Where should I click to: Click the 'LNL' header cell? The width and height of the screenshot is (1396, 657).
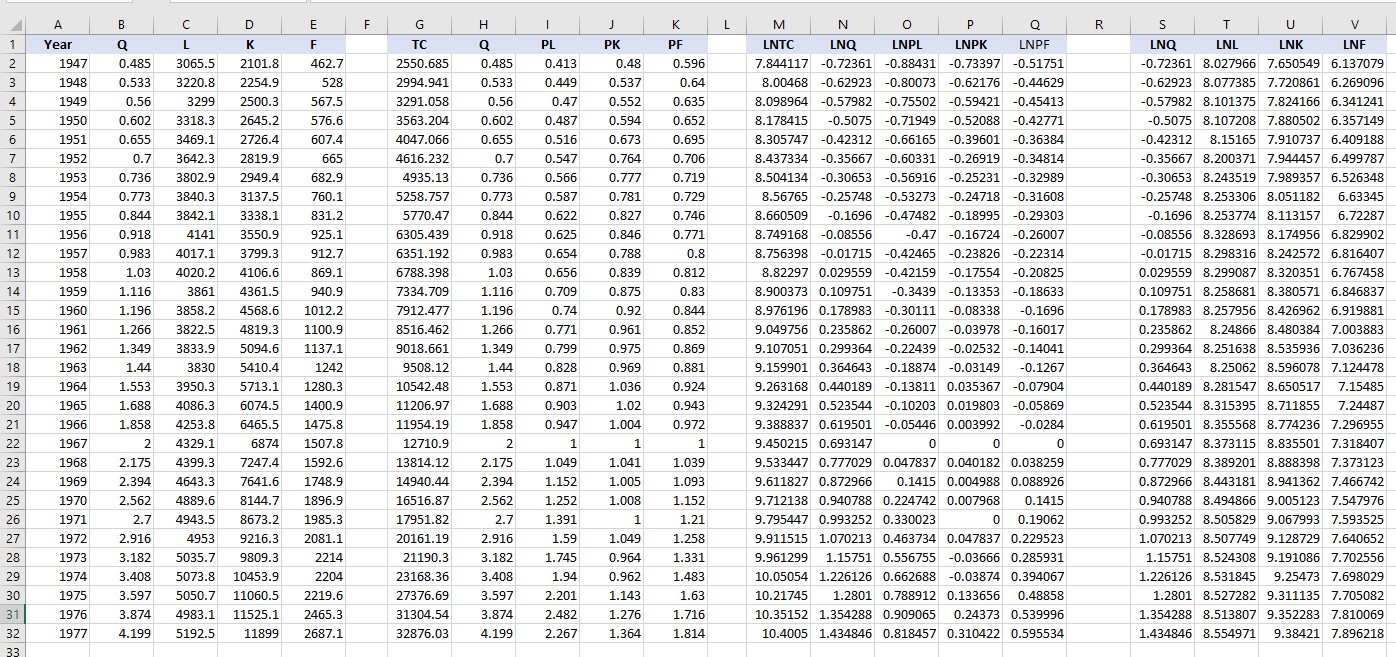point(1227,44)
